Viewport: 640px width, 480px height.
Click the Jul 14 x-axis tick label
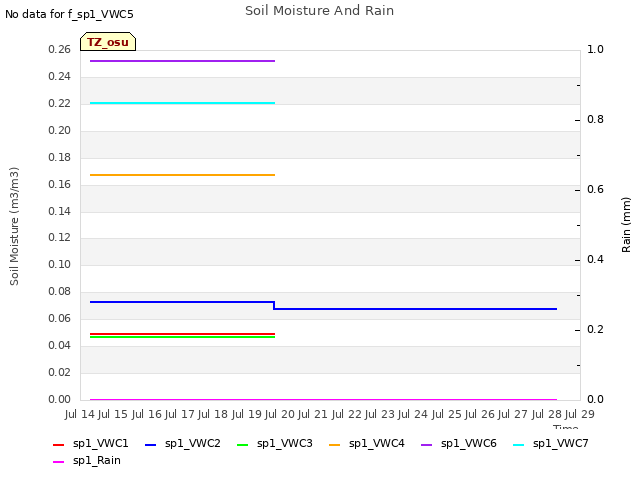[x=80, y=414]
